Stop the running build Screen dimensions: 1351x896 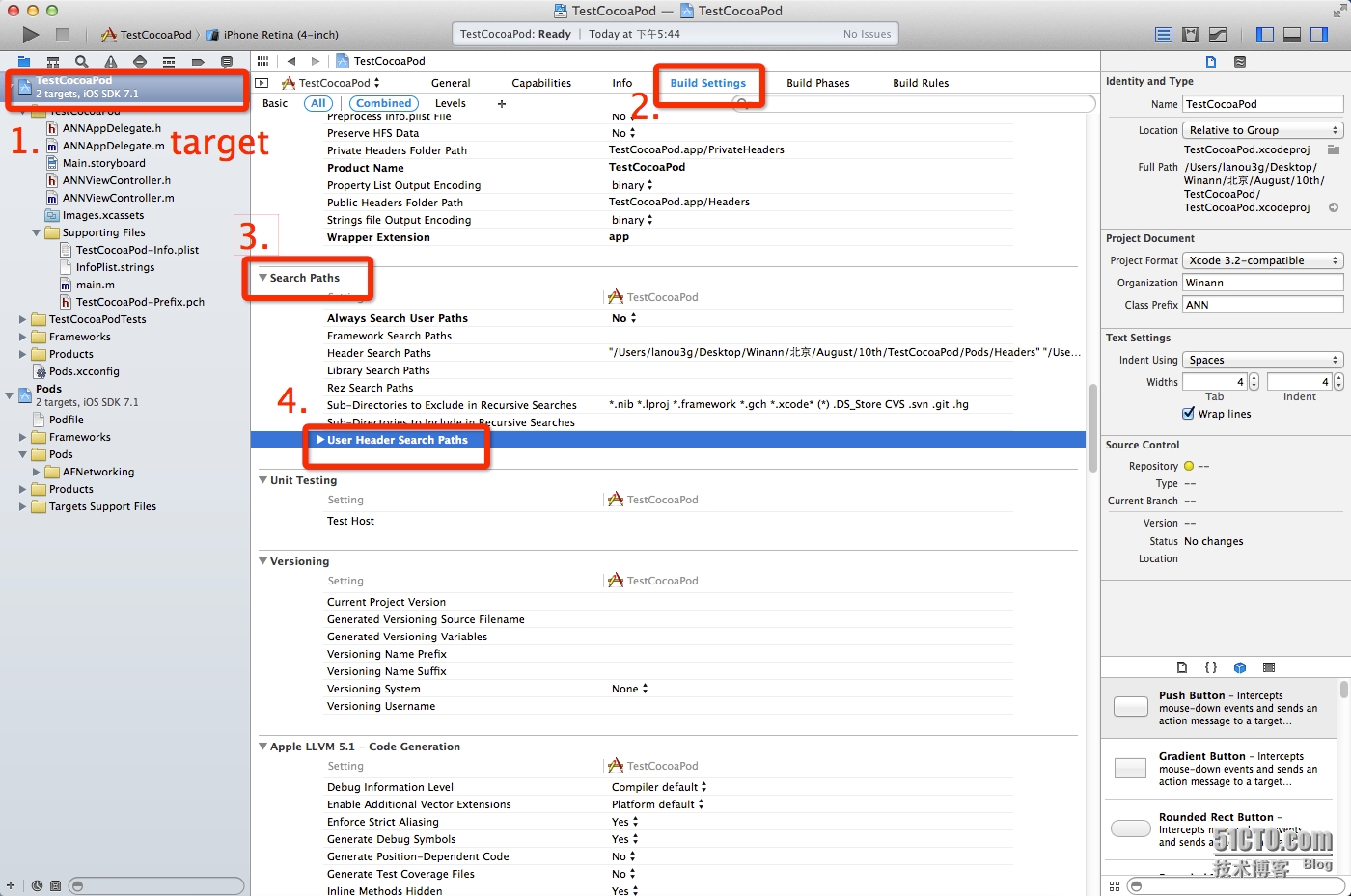[x=63, y=35]
